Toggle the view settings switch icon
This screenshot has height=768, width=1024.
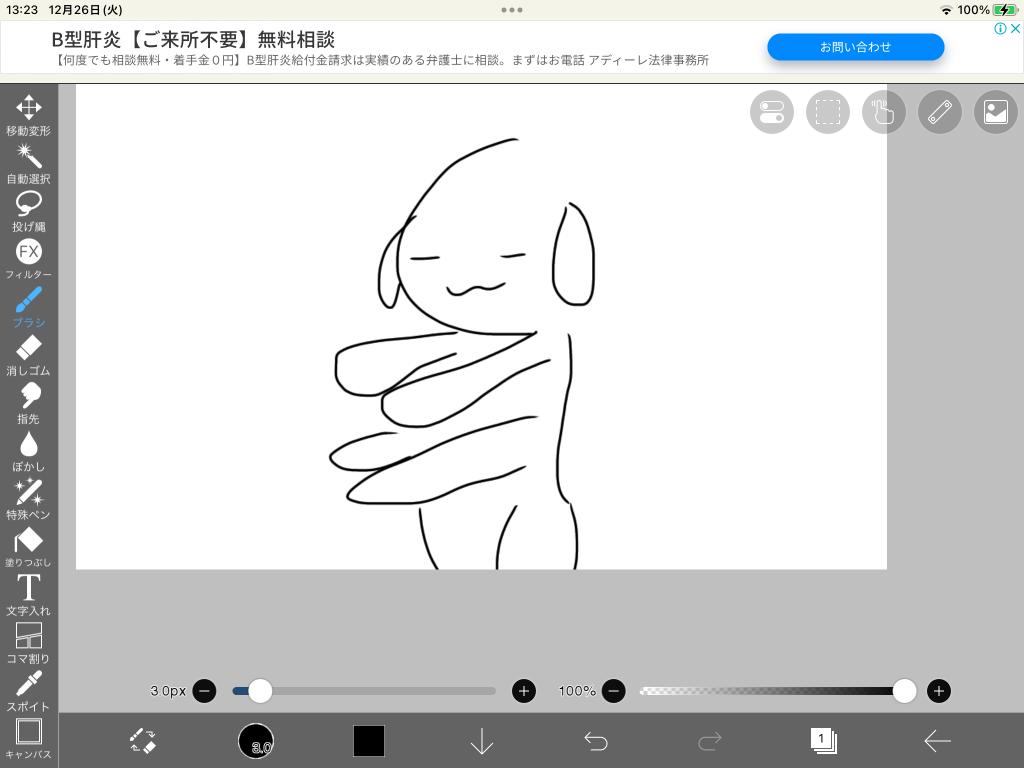[x=772, y=112]
